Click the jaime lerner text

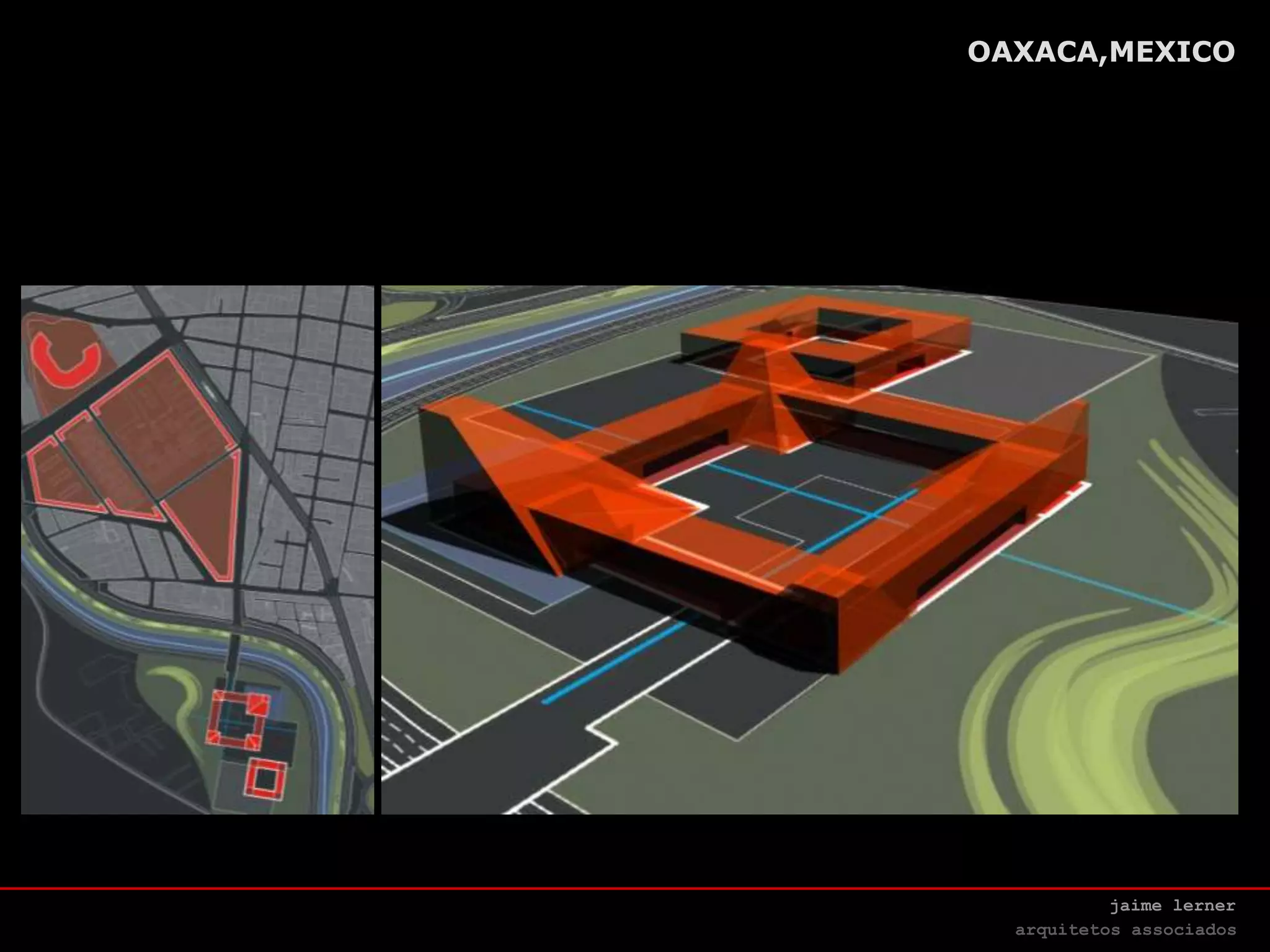[x=1172, y=906]
